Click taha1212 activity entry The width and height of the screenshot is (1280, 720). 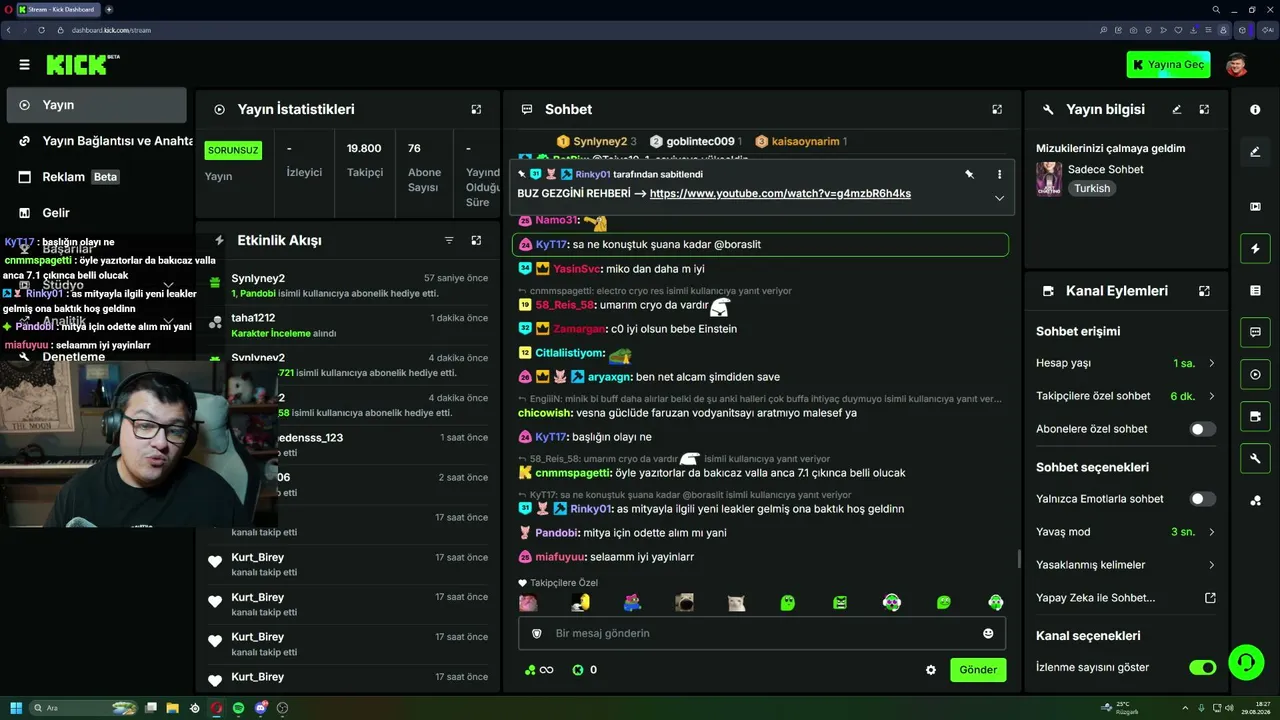(348, 325)
